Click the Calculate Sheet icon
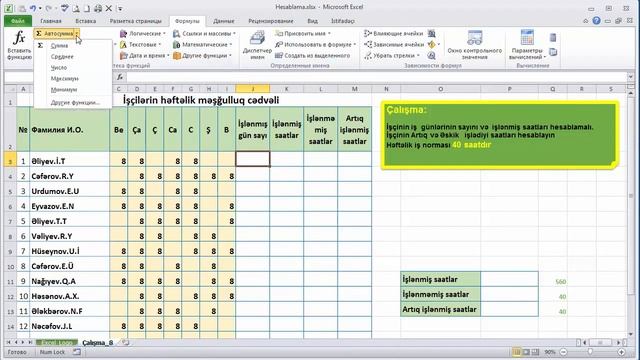The image size is (640, 360). 553,52
